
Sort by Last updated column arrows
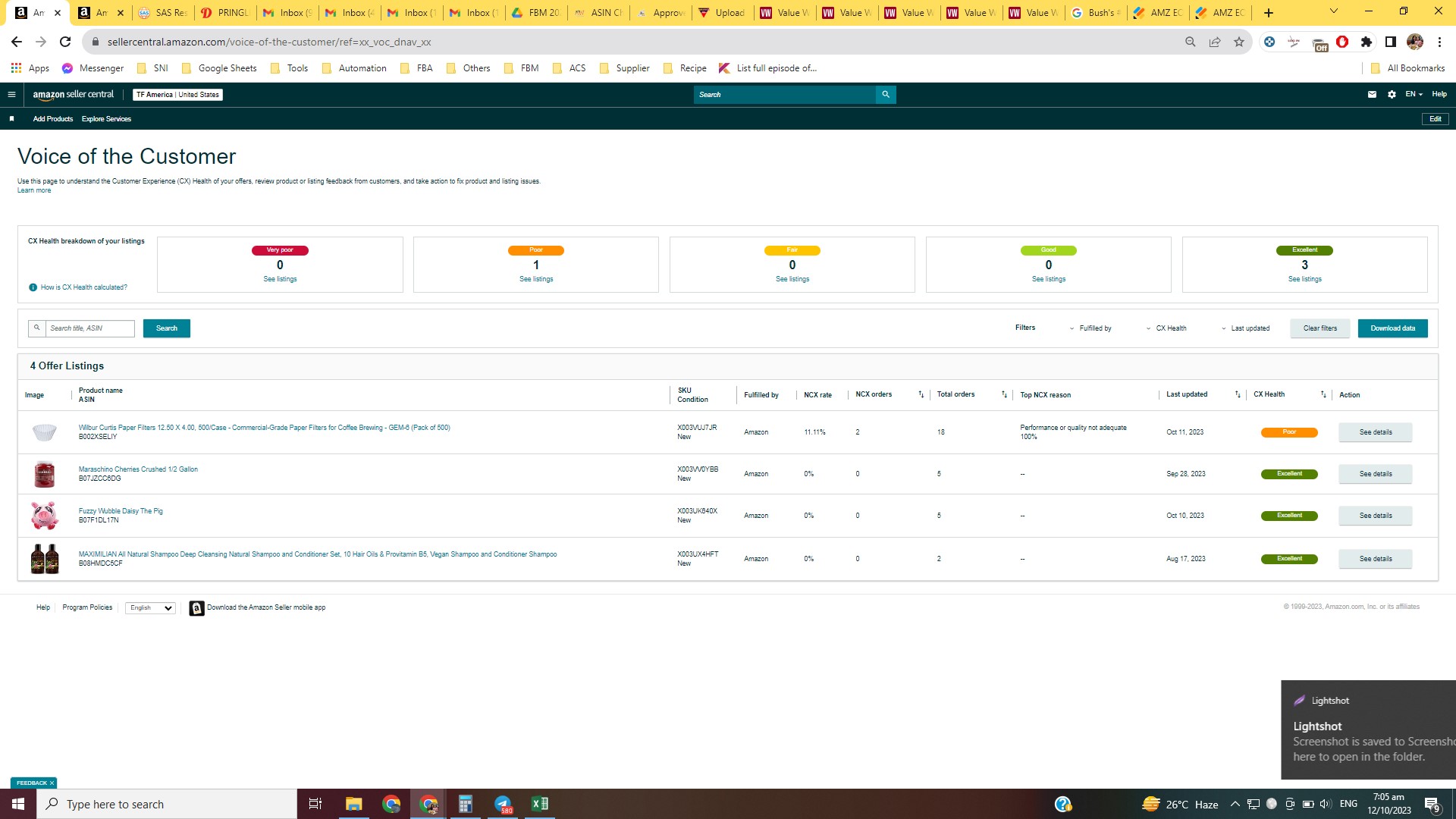(x=1238, y=394)
